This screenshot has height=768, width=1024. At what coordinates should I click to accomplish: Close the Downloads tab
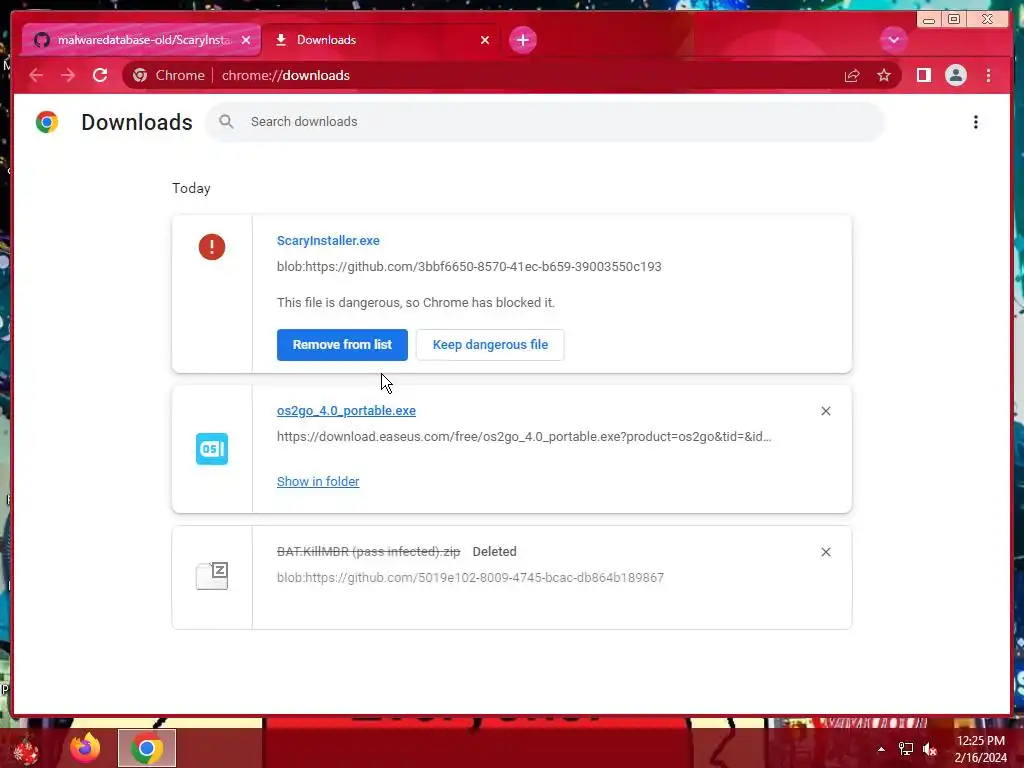click(x=485, y=40)
